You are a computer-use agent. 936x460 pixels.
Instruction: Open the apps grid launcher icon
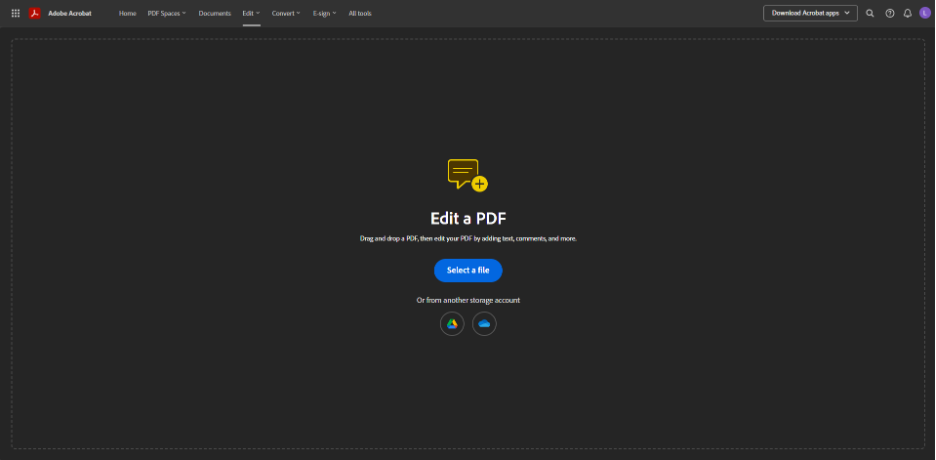click(x=16, y=13)
